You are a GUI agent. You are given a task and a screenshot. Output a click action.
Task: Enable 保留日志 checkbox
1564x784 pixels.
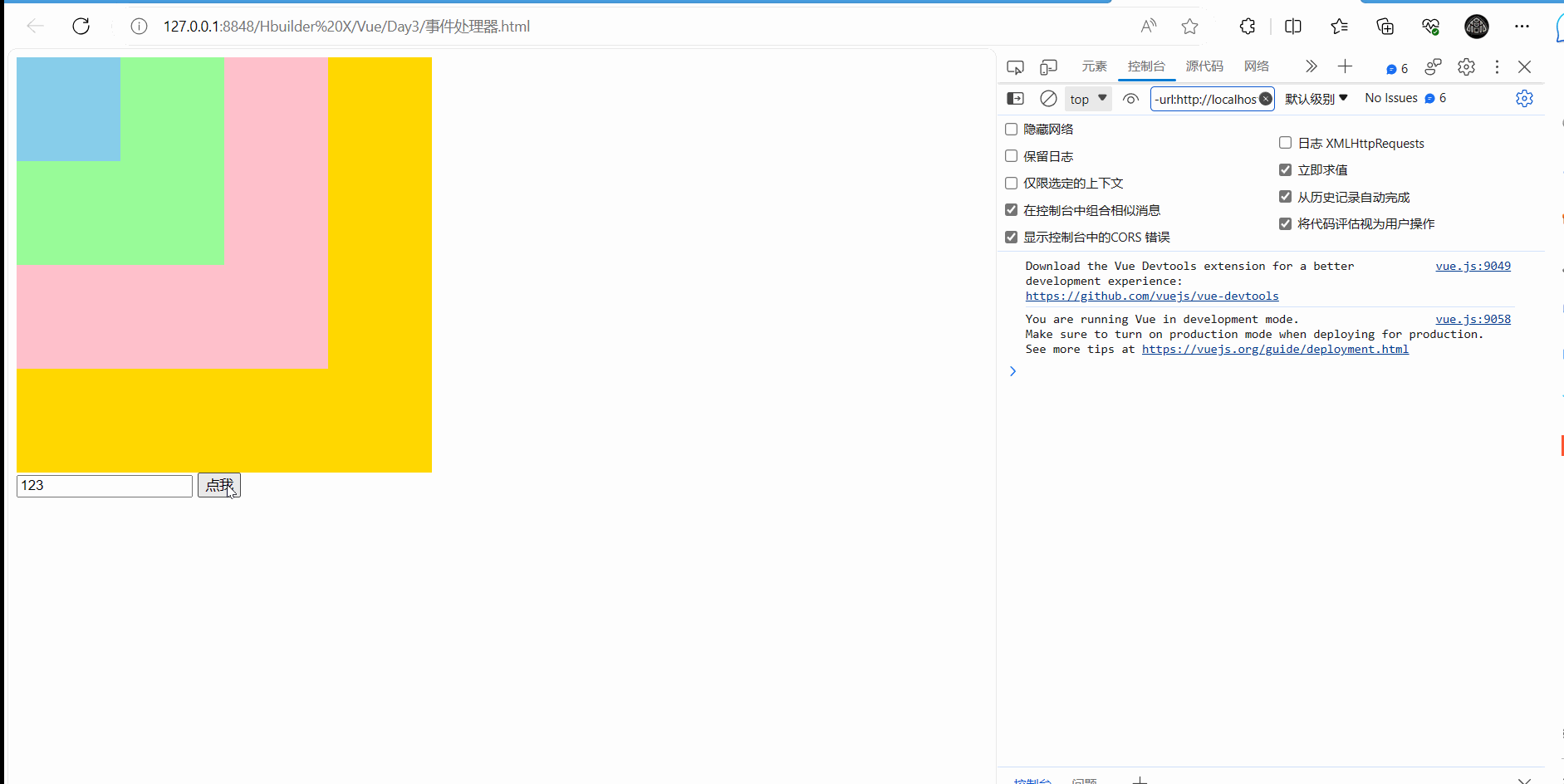pyautogui.click(x=1011, y=156)
